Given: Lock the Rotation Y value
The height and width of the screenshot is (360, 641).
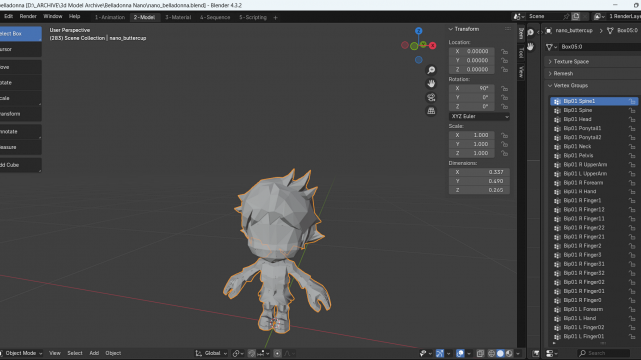Looking at the screenshot, I should (504, 98).
